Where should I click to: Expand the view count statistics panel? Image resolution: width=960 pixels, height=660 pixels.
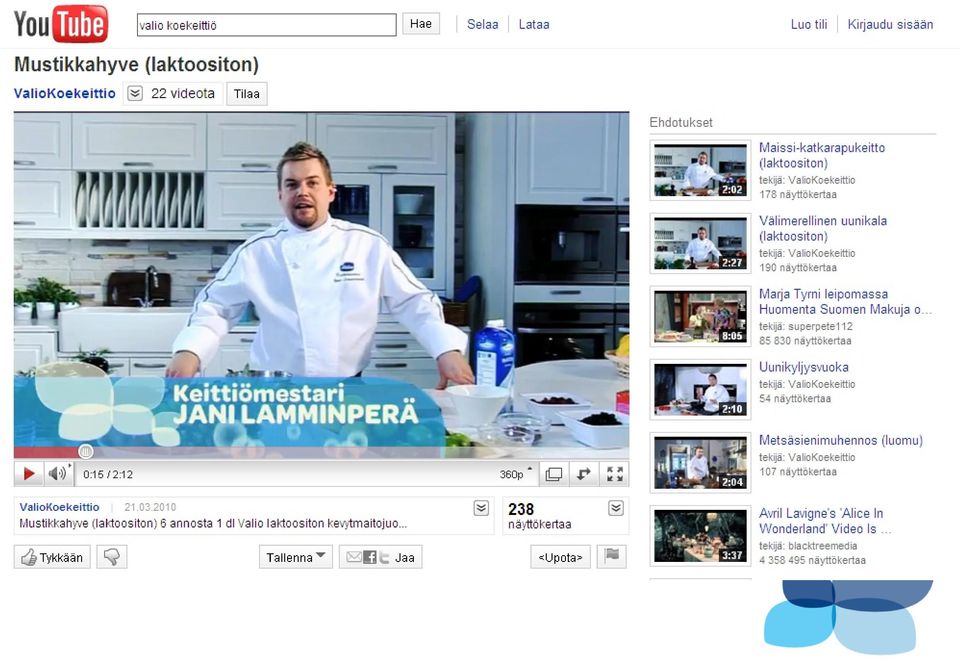tap(616, 508)
